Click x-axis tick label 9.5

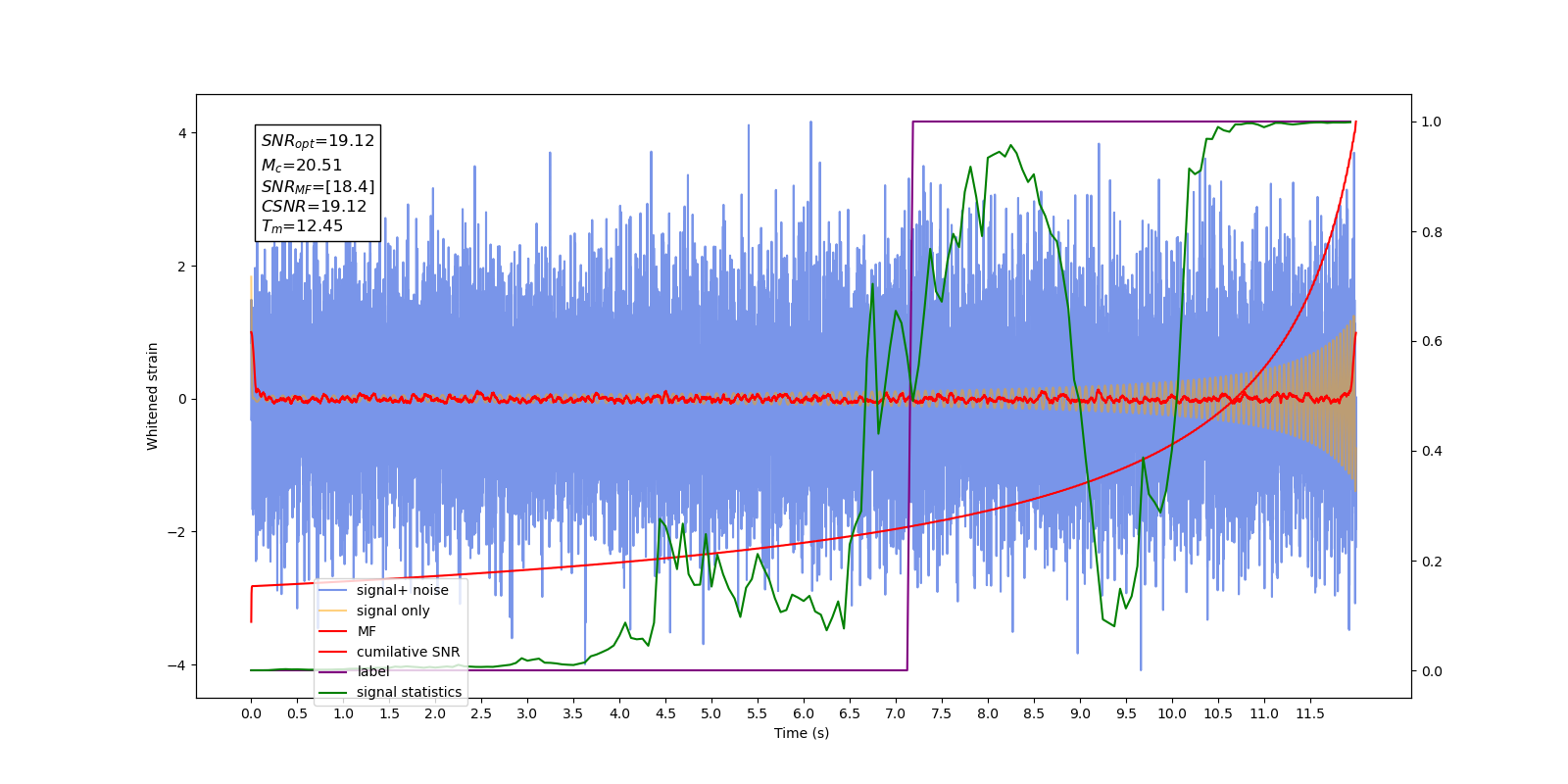tap(1126, 713)
